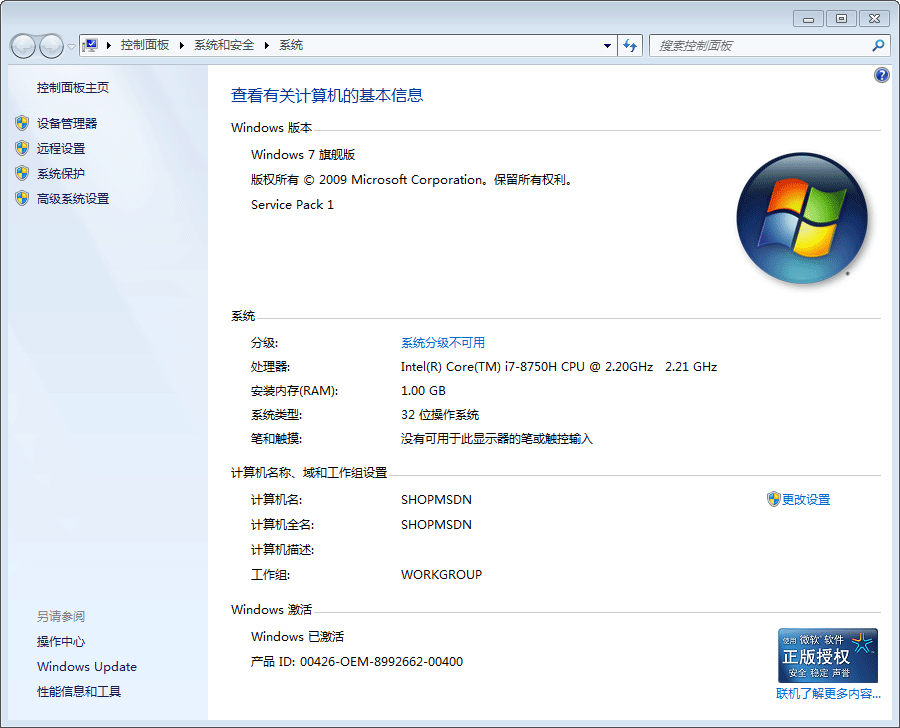The width and height of the screenshot is (900, 728).
Task: Click shield icon next to 设备管理器
Action: [22, 123]
